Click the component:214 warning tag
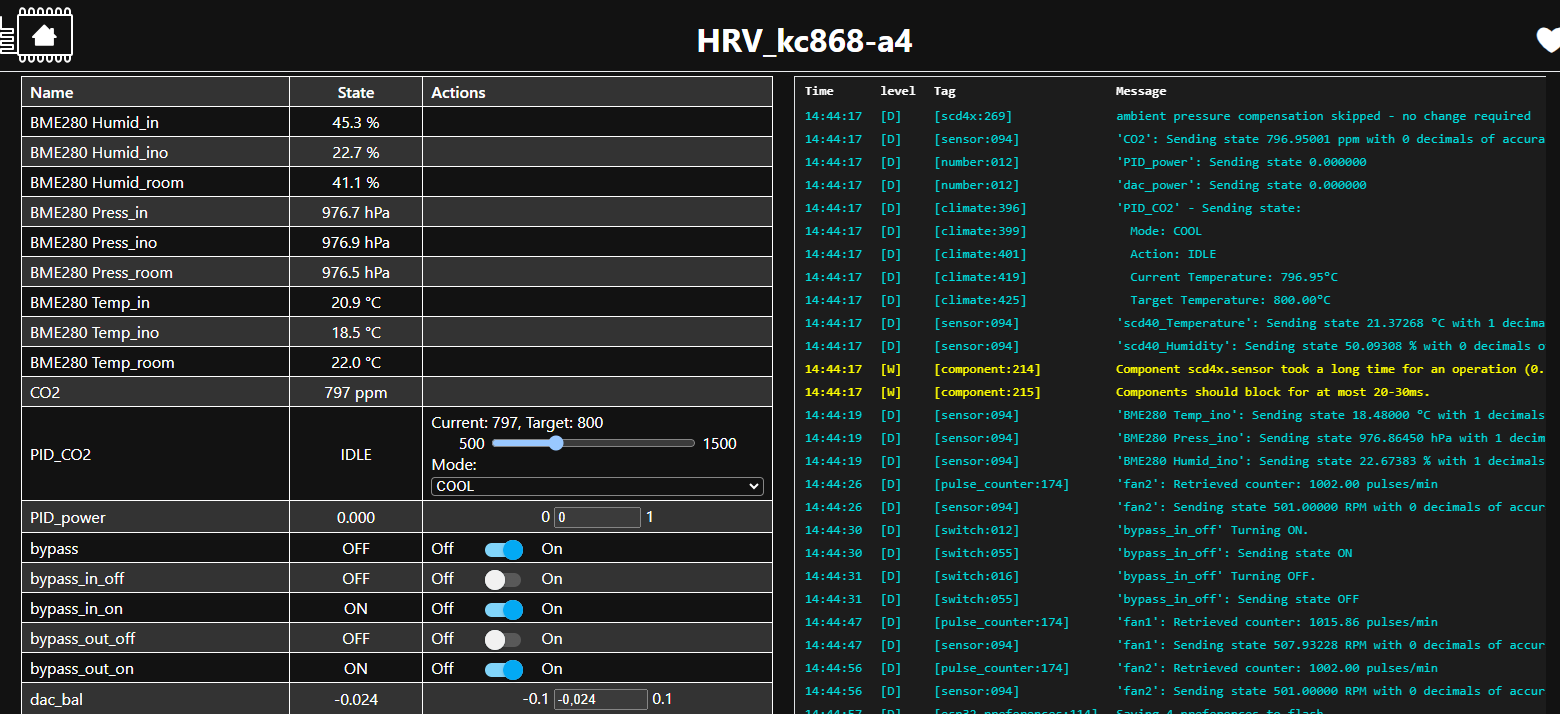This screenshot has width=1560, height=714. 987,369
